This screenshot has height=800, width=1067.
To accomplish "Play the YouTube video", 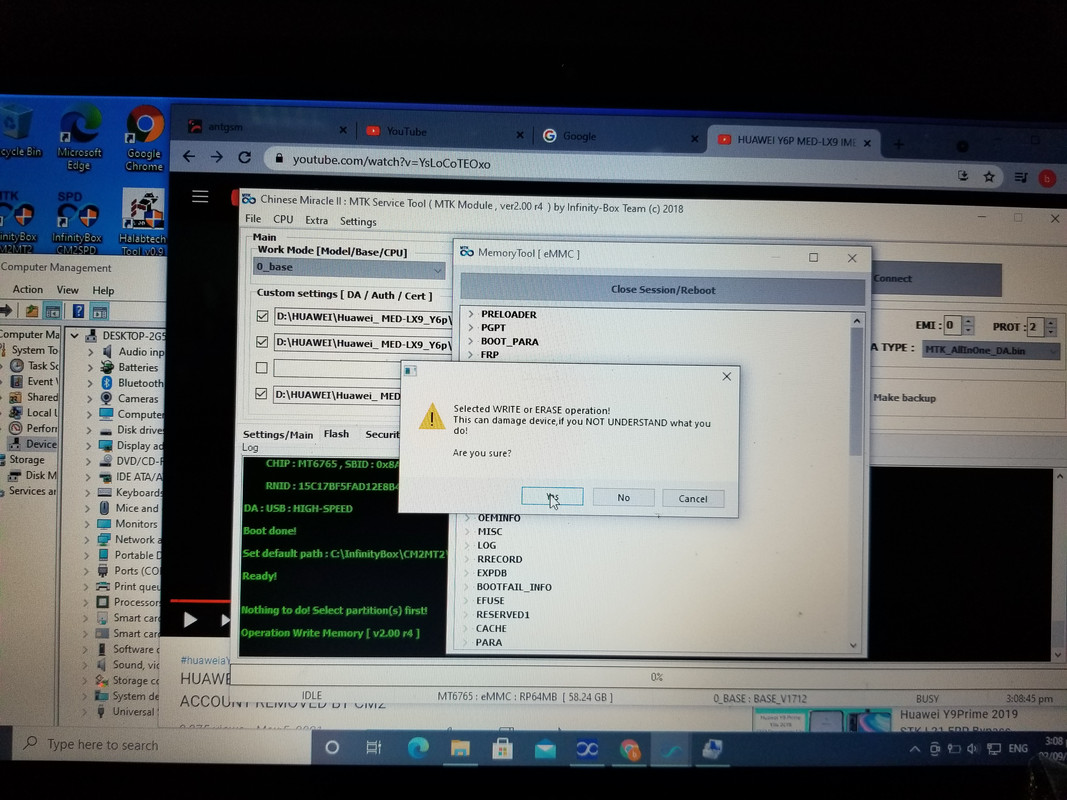I will (x=191, y=619).
